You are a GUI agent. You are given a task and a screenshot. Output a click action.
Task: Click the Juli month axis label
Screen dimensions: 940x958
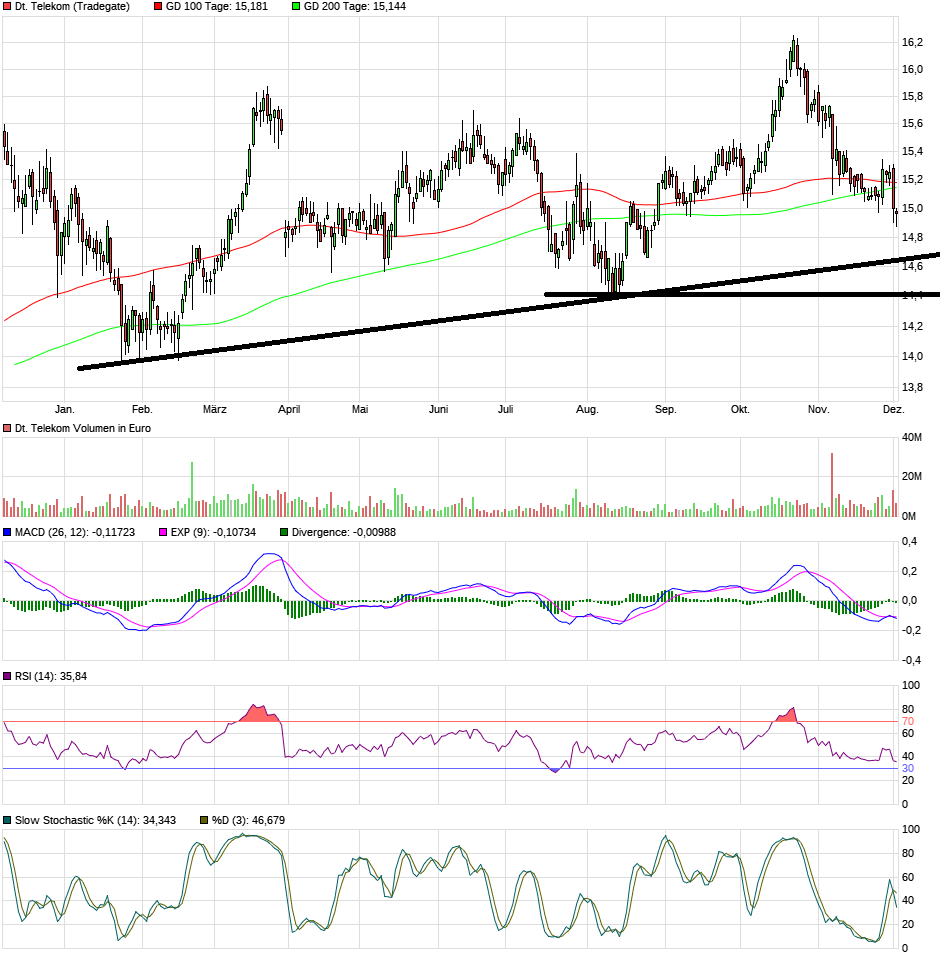(506, 409)
